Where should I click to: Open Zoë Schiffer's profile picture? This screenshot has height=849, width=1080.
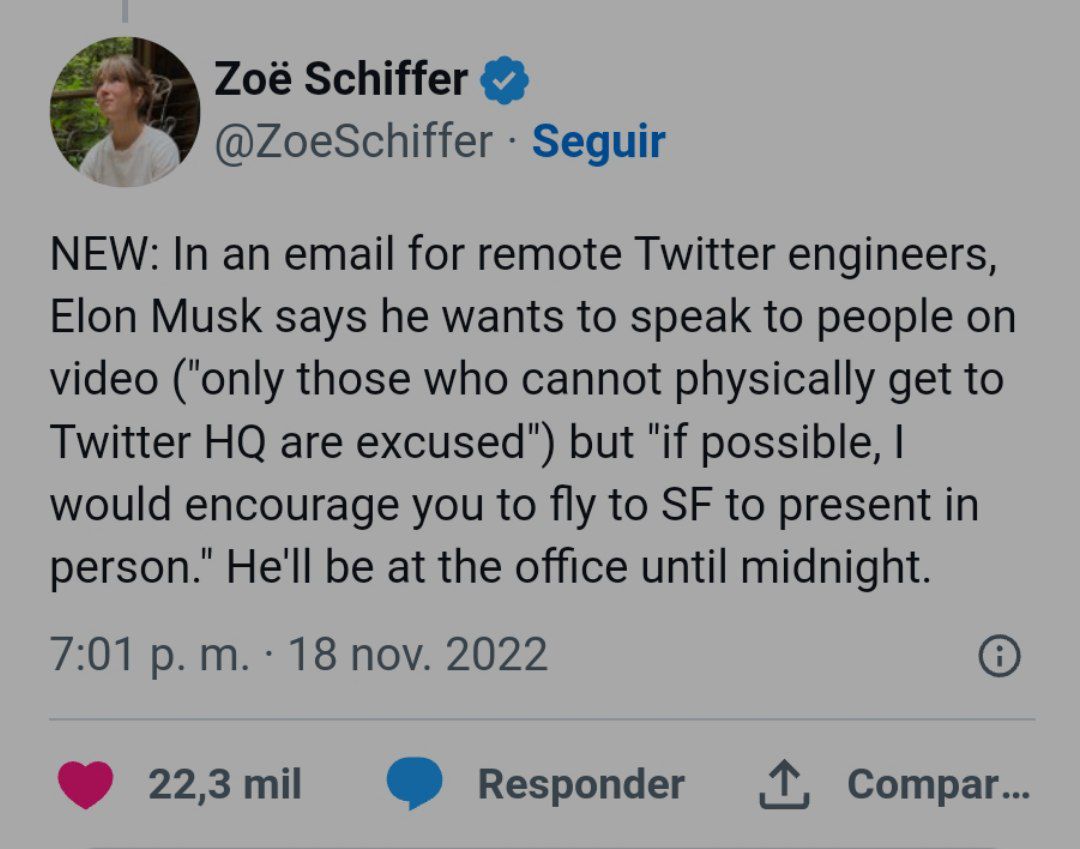tap(125, 112)
